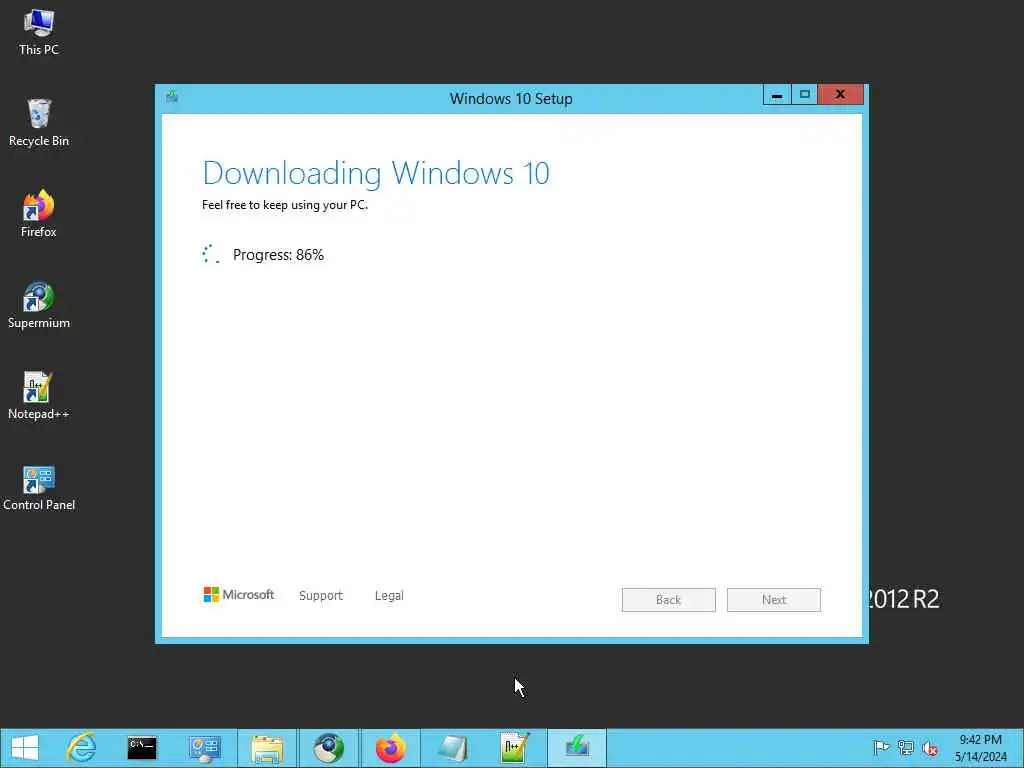
Task: Close the Windows 10 Setup window
Action: [x=840, y=95]
